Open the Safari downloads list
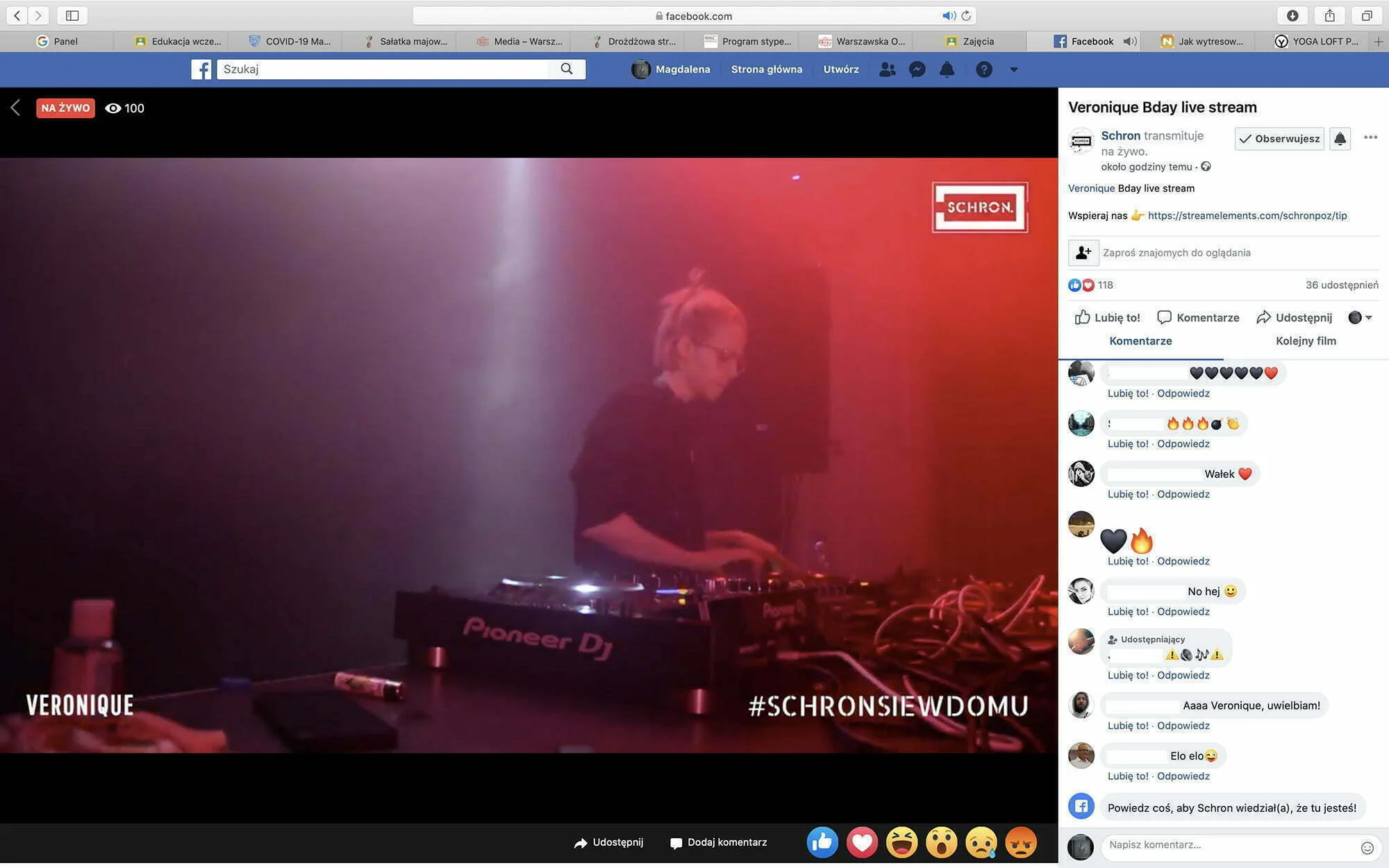This screenshot has width=1389, height=868. click(x=1292, y=15)
